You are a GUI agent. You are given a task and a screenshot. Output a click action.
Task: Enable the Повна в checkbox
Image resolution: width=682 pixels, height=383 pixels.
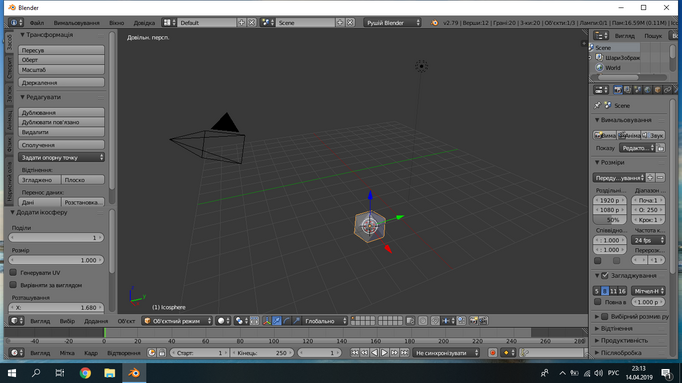(598, 301)
